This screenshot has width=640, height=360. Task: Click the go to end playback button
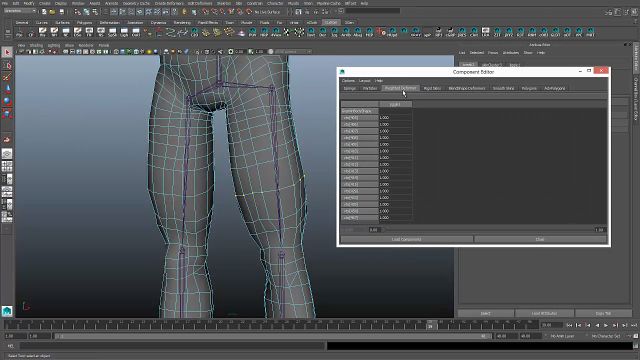pyautogui.click(x=634, y=325)
